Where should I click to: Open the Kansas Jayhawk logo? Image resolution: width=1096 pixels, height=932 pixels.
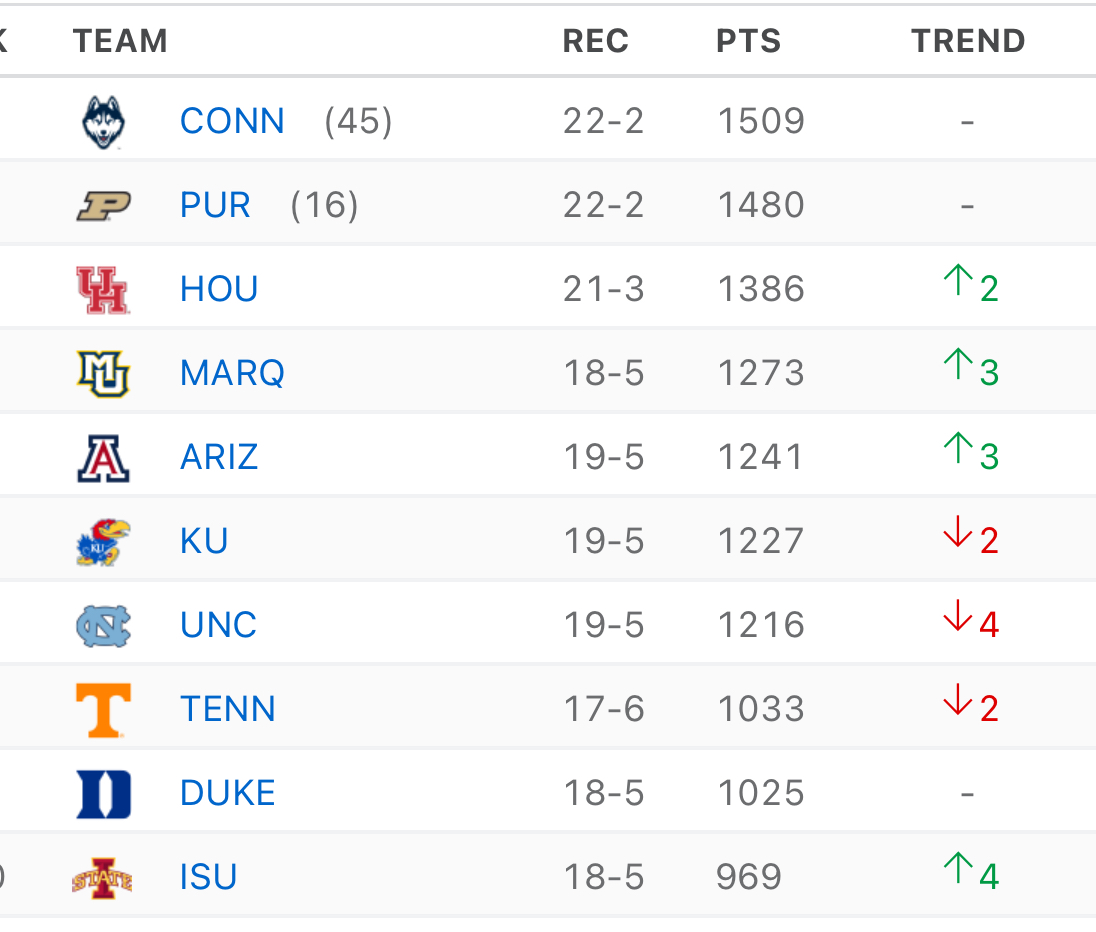(103, 543)
